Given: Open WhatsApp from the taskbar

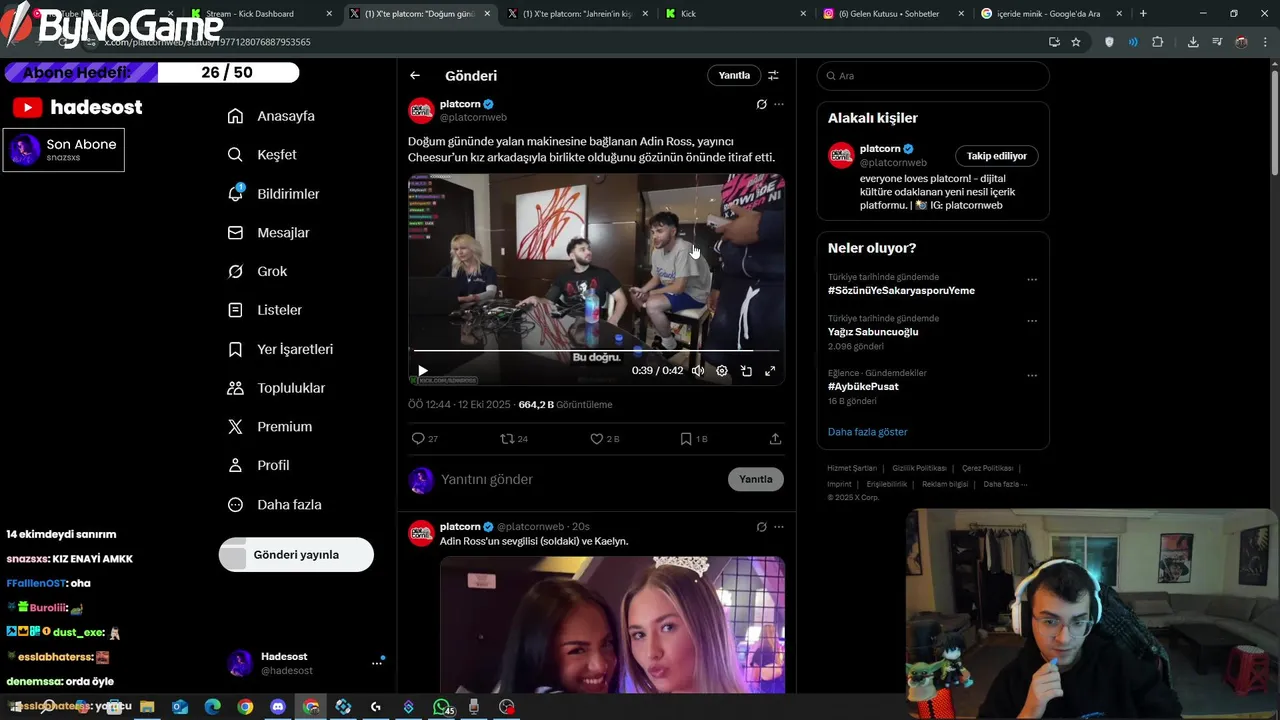Looking at the screenshot, I should coord(441,707).
